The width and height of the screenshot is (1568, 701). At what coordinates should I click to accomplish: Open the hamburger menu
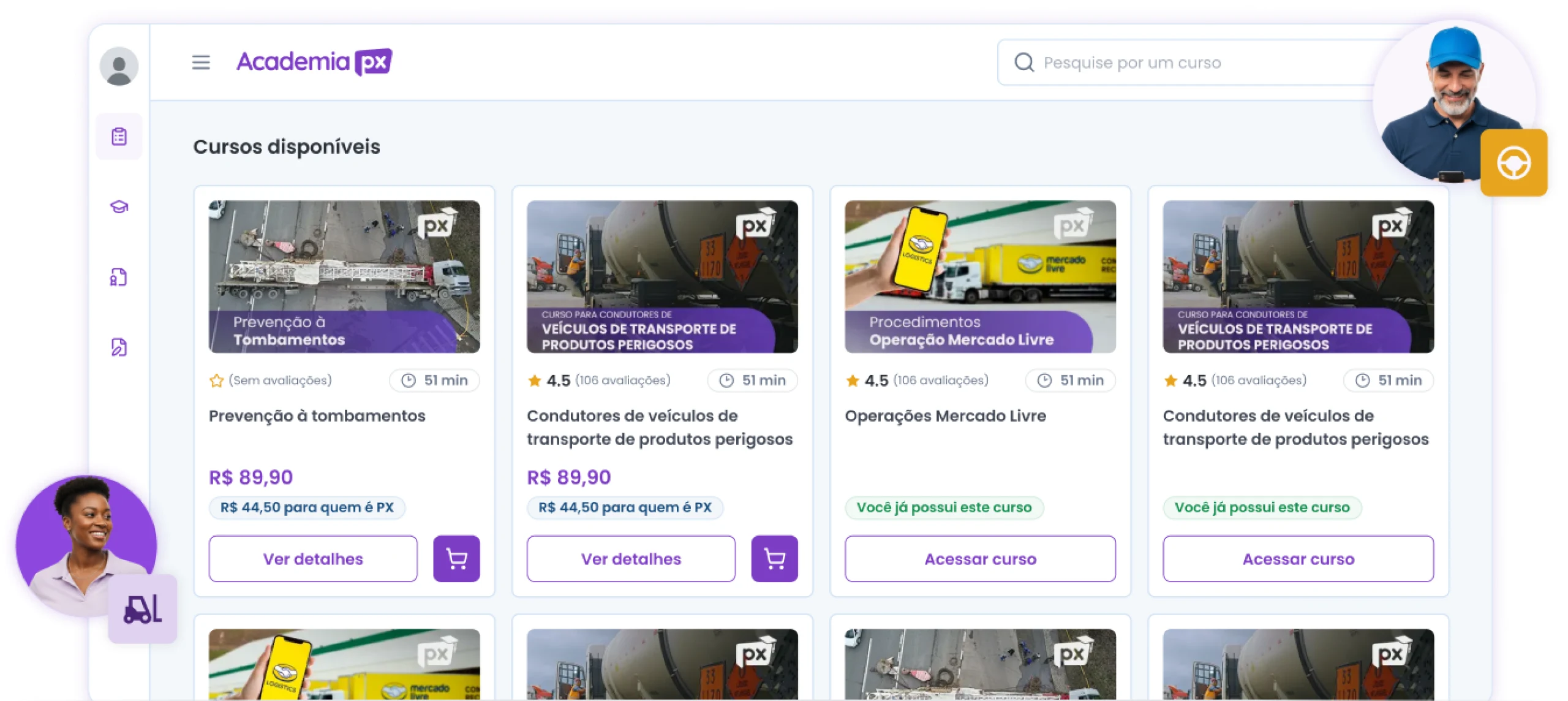tap(200, 62)
